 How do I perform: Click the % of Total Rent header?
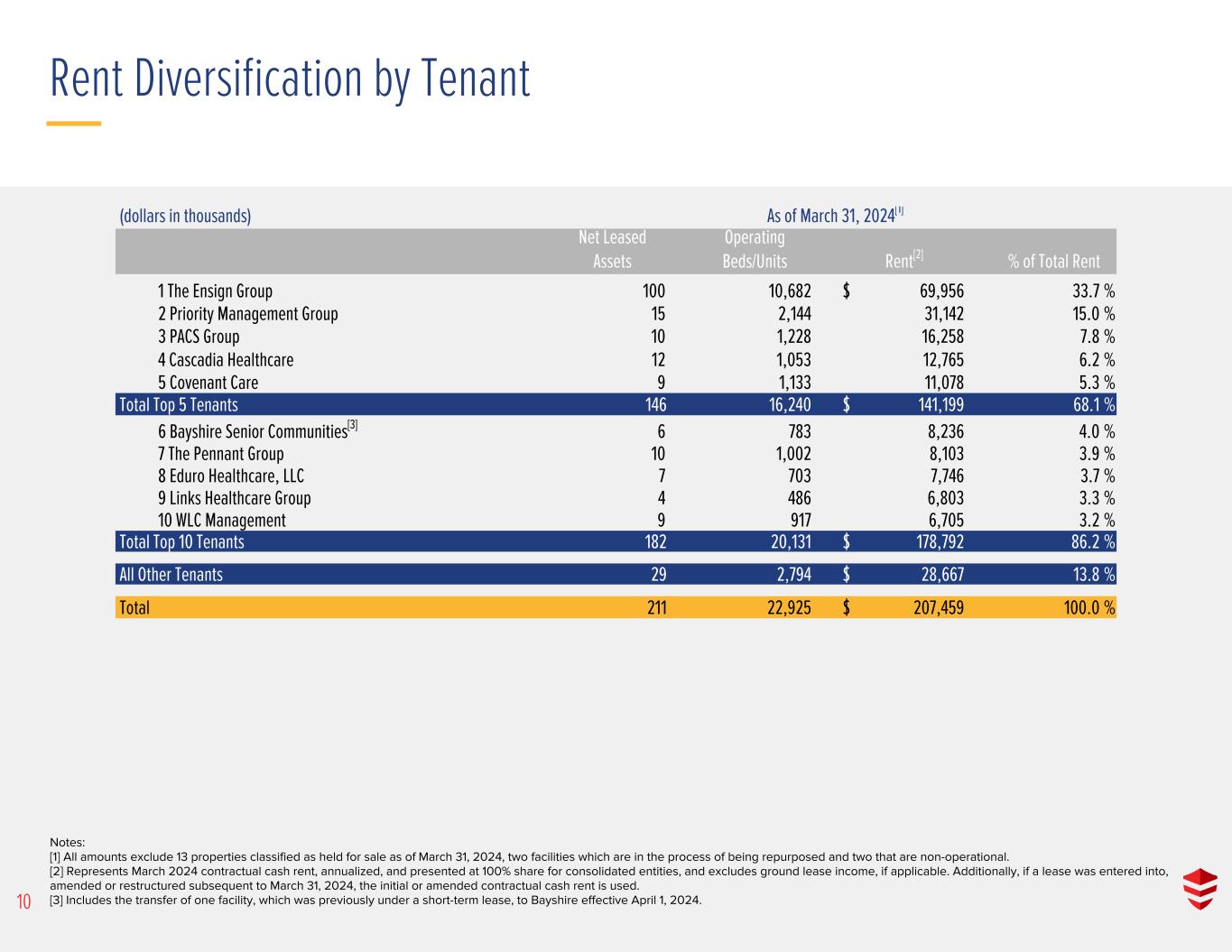click(x=1053, y=262)
